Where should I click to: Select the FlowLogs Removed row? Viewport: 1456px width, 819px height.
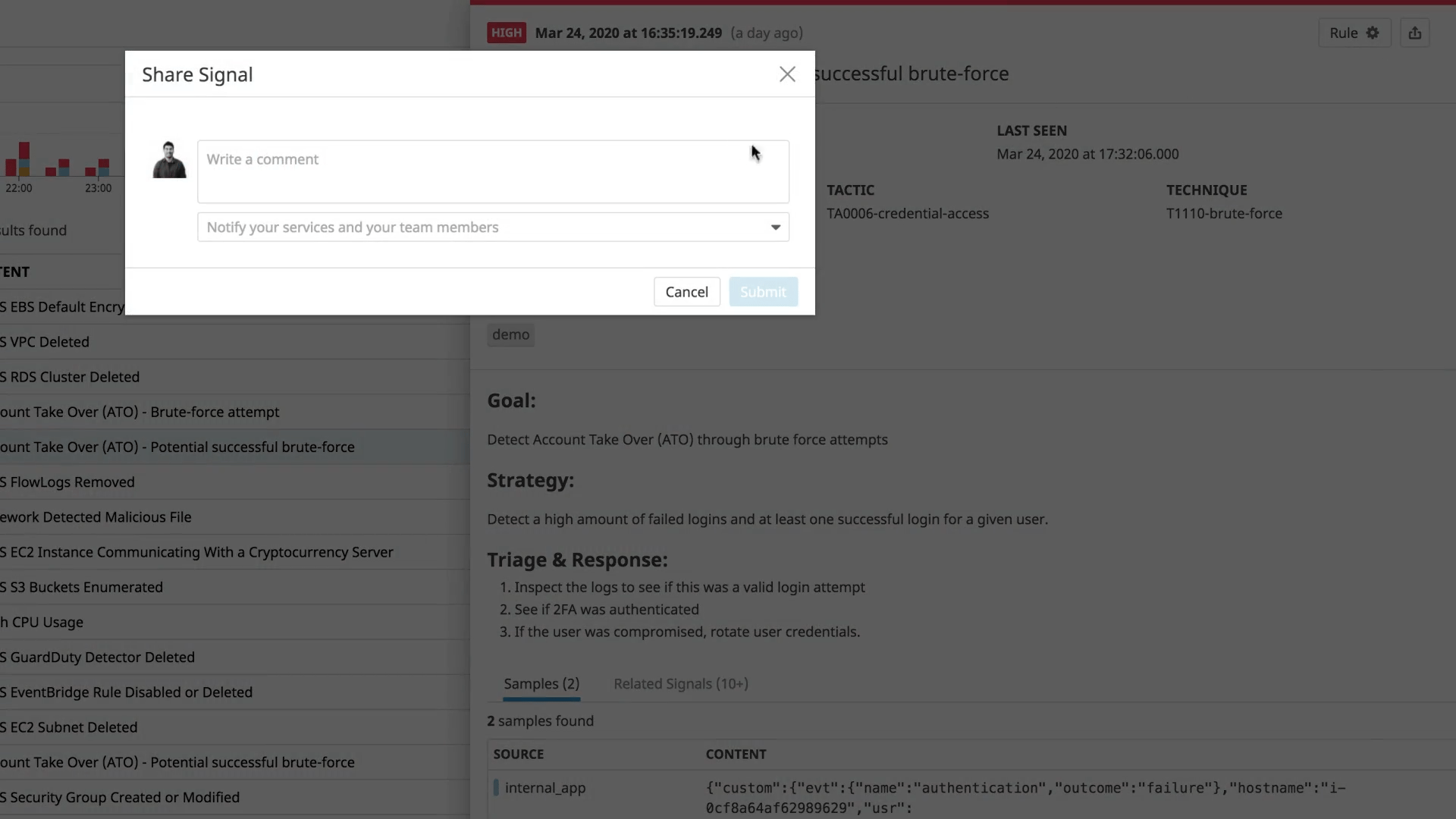pos(235,482)
